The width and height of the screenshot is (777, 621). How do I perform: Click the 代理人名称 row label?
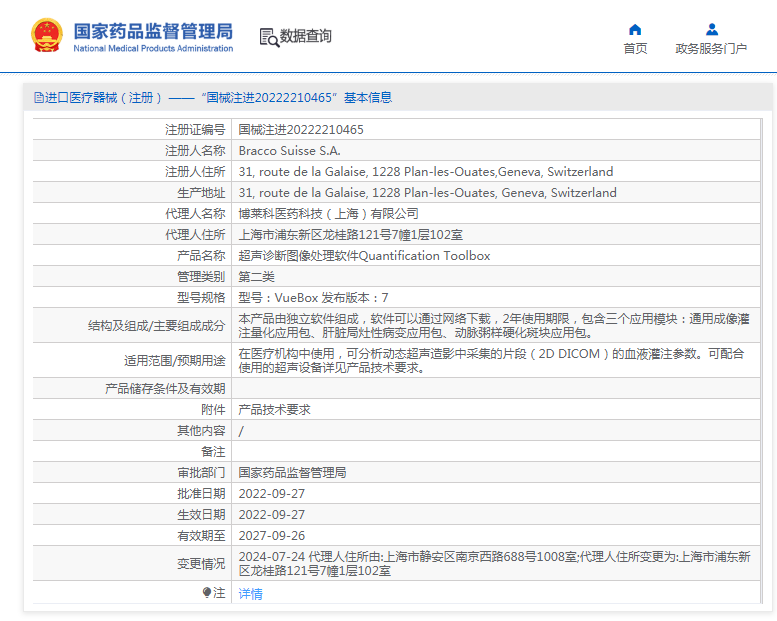(x=195, y=214)
